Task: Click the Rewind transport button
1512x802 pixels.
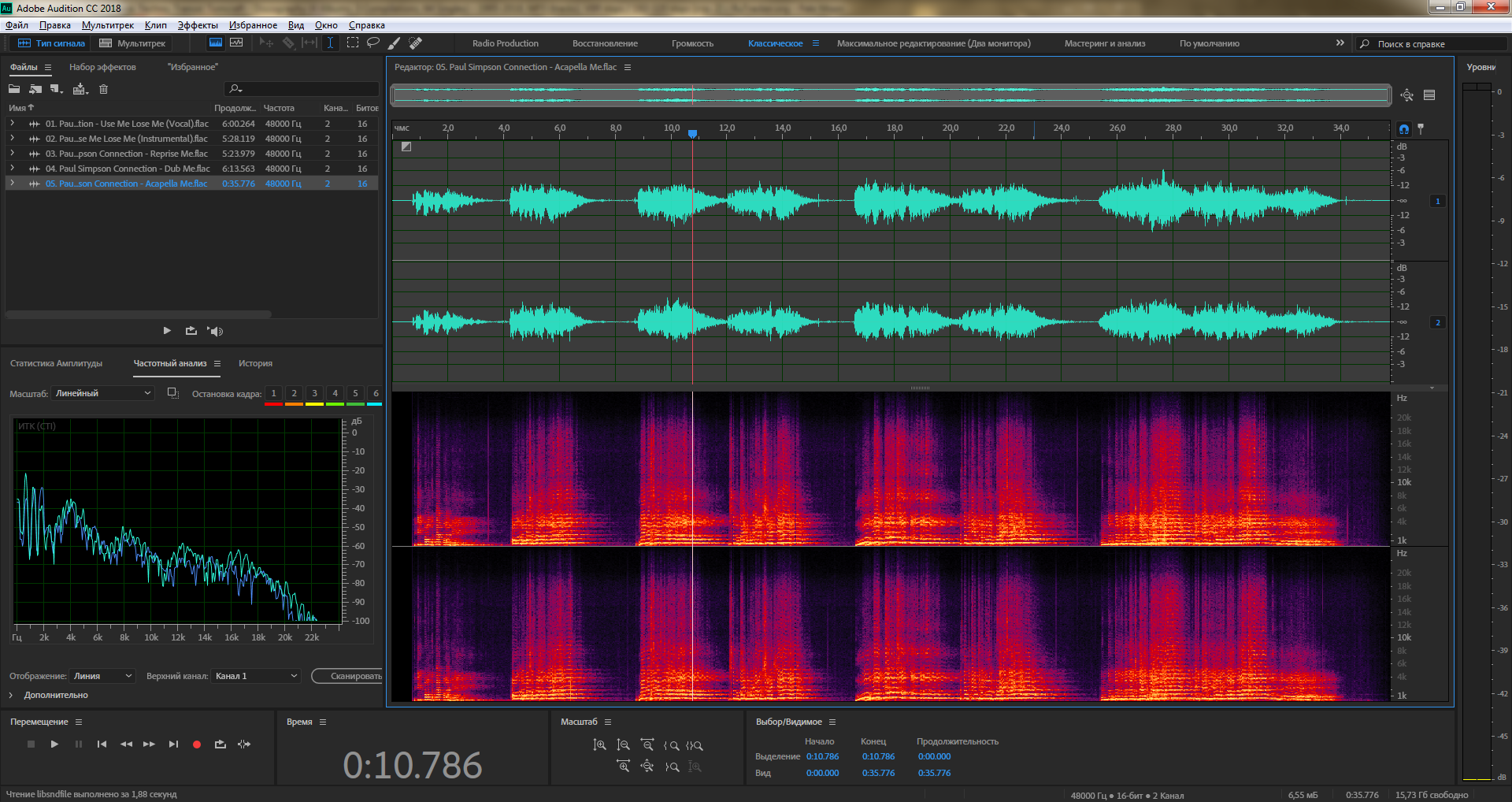Action: (x=126, y=744)
